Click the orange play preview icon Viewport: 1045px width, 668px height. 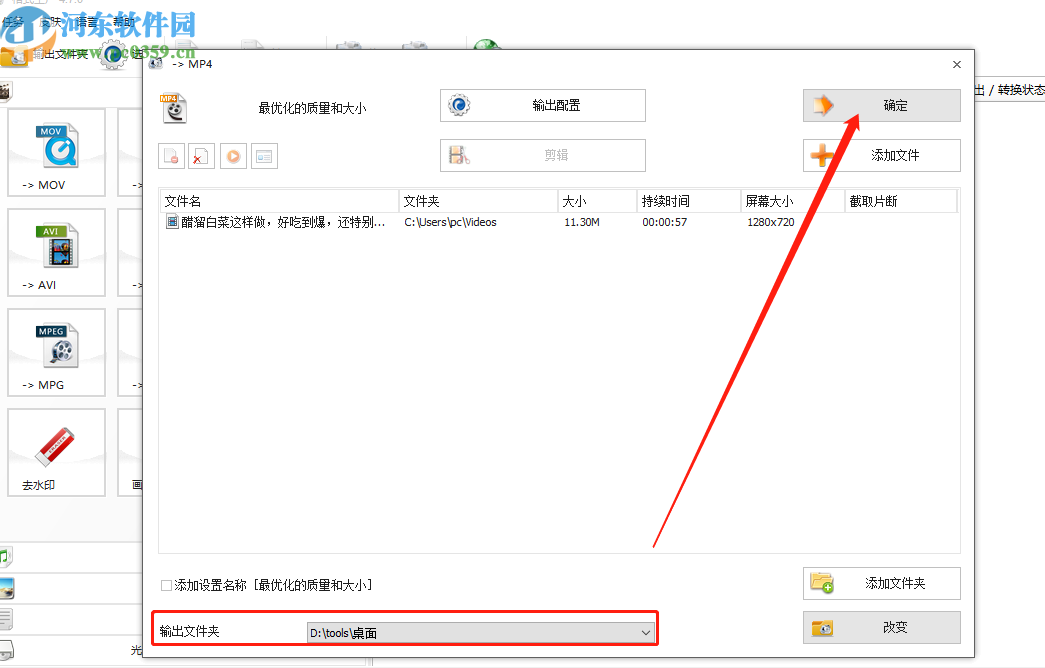(x=233, y=156)
